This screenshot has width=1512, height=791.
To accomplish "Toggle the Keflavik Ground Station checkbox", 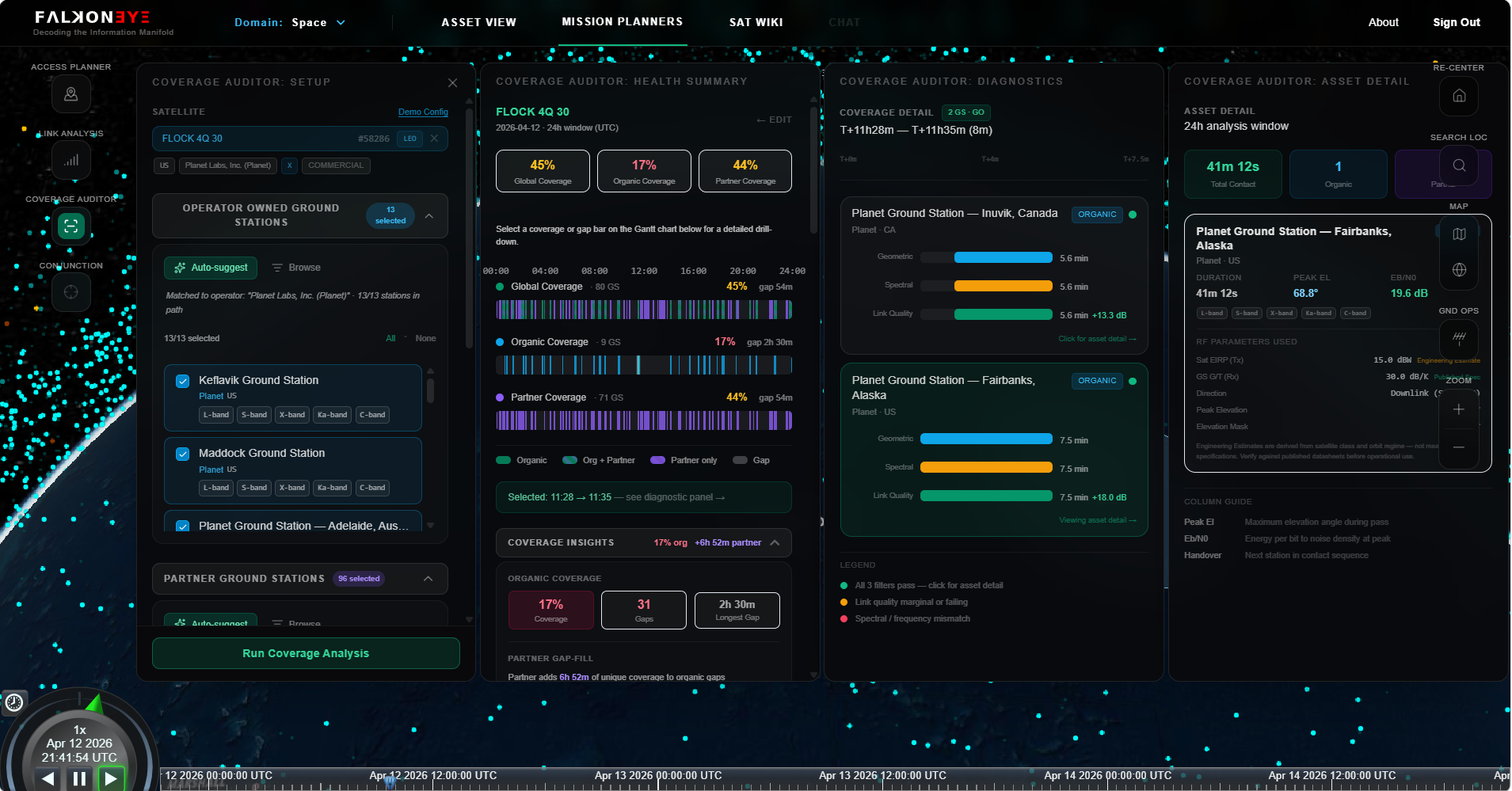I will point(183,381).
